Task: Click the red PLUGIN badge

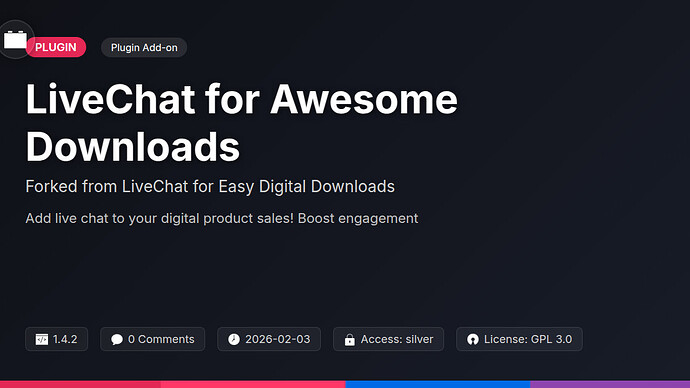Action: click(56, 47)
